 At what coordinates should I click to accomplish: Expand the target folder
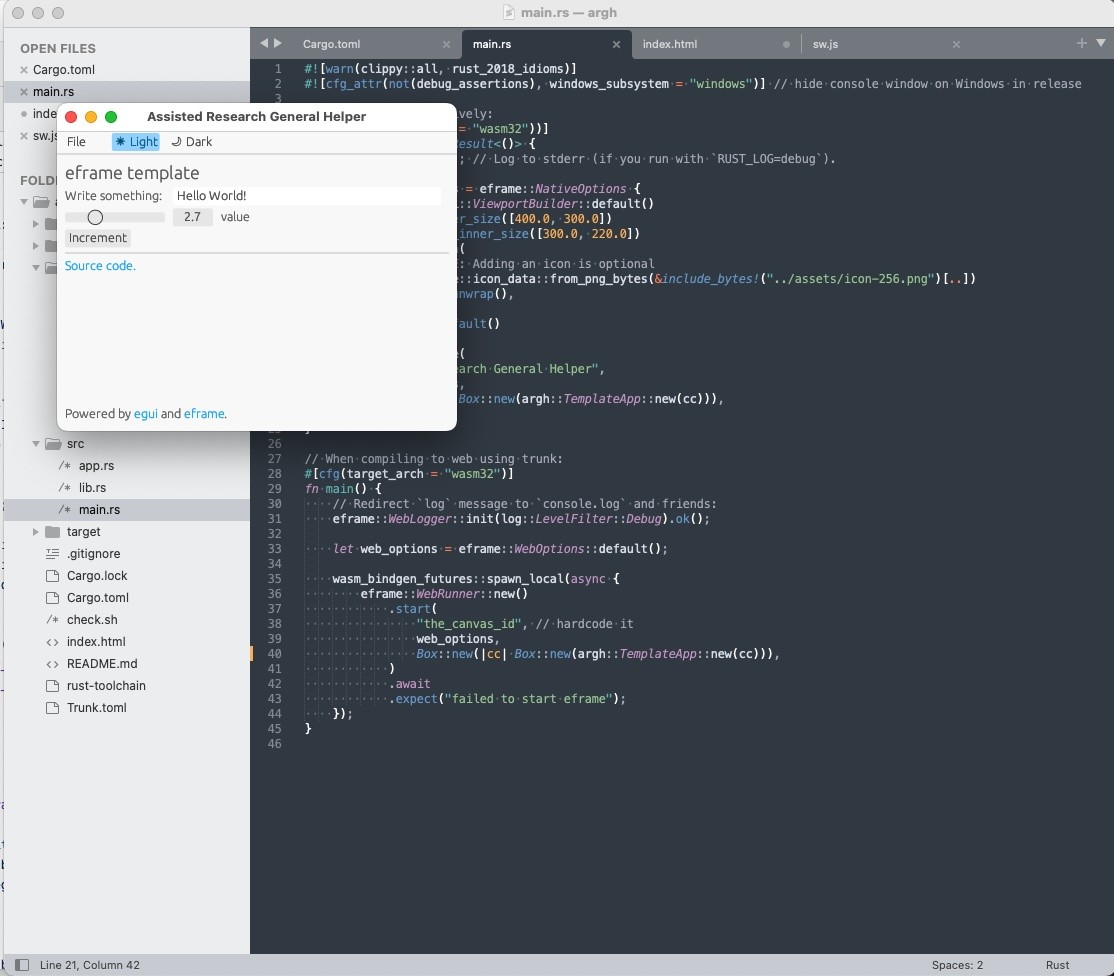(x=37, y=532)
